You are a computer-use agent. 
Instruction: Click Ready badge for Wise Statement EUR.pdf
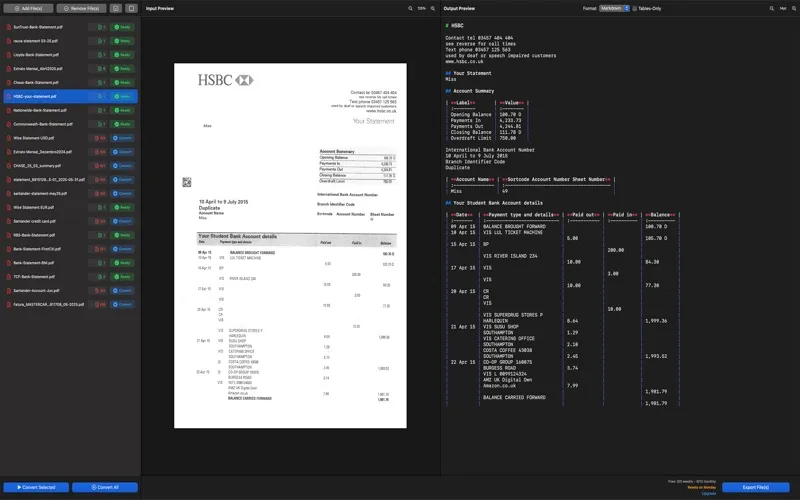122,207
